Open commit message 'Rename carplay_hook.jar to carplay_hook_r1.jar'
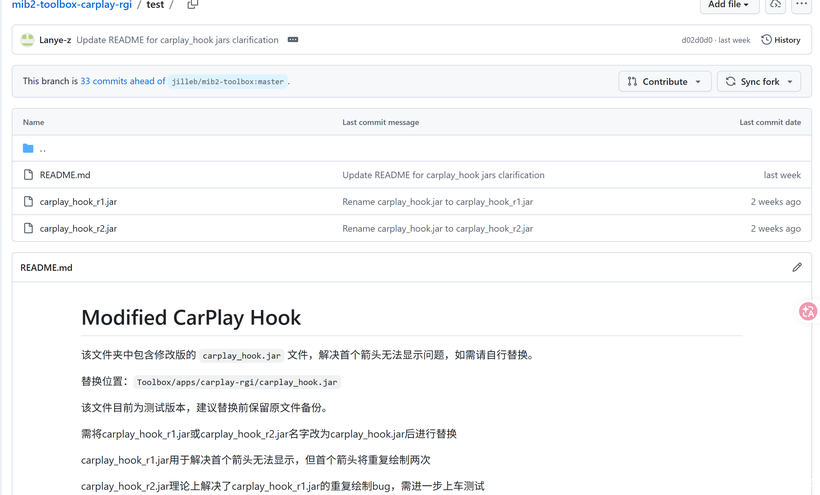Screen dimensions: 820x495 pyautogui.click(x=438, y=202)
